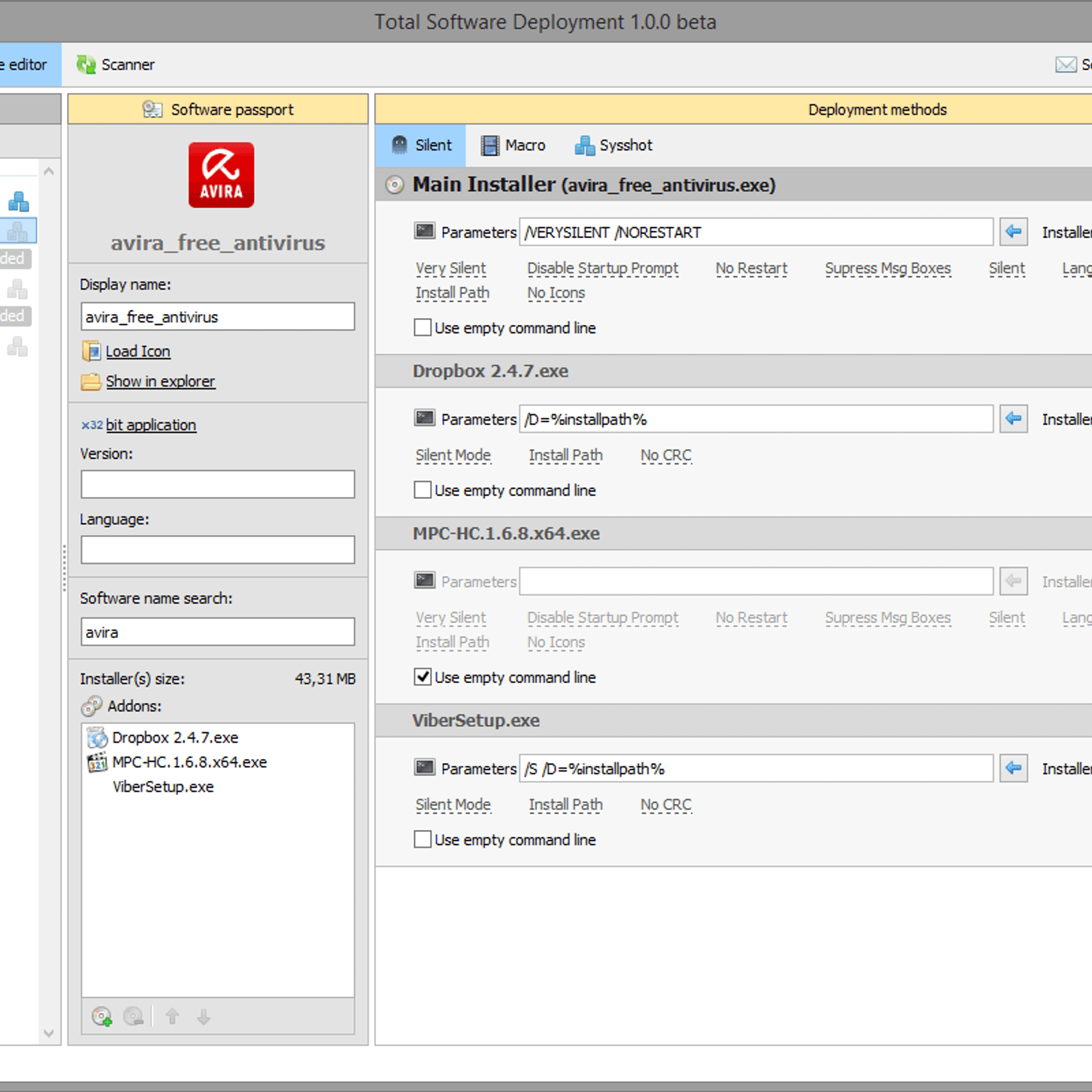Click the ViberSetup Parameters field
The image size is (1092, 1092).
pos(756,768)
